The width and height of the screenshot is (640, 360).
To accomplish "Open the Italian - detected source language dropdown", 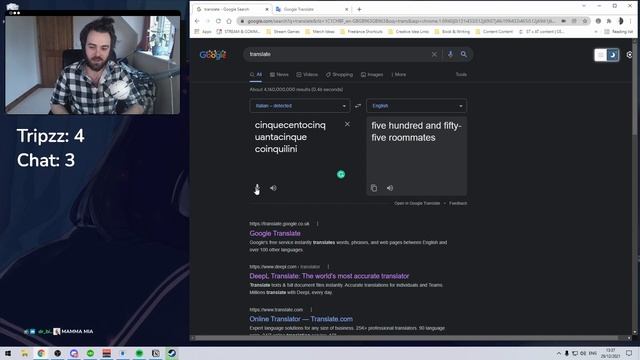I will pos(300,106).
